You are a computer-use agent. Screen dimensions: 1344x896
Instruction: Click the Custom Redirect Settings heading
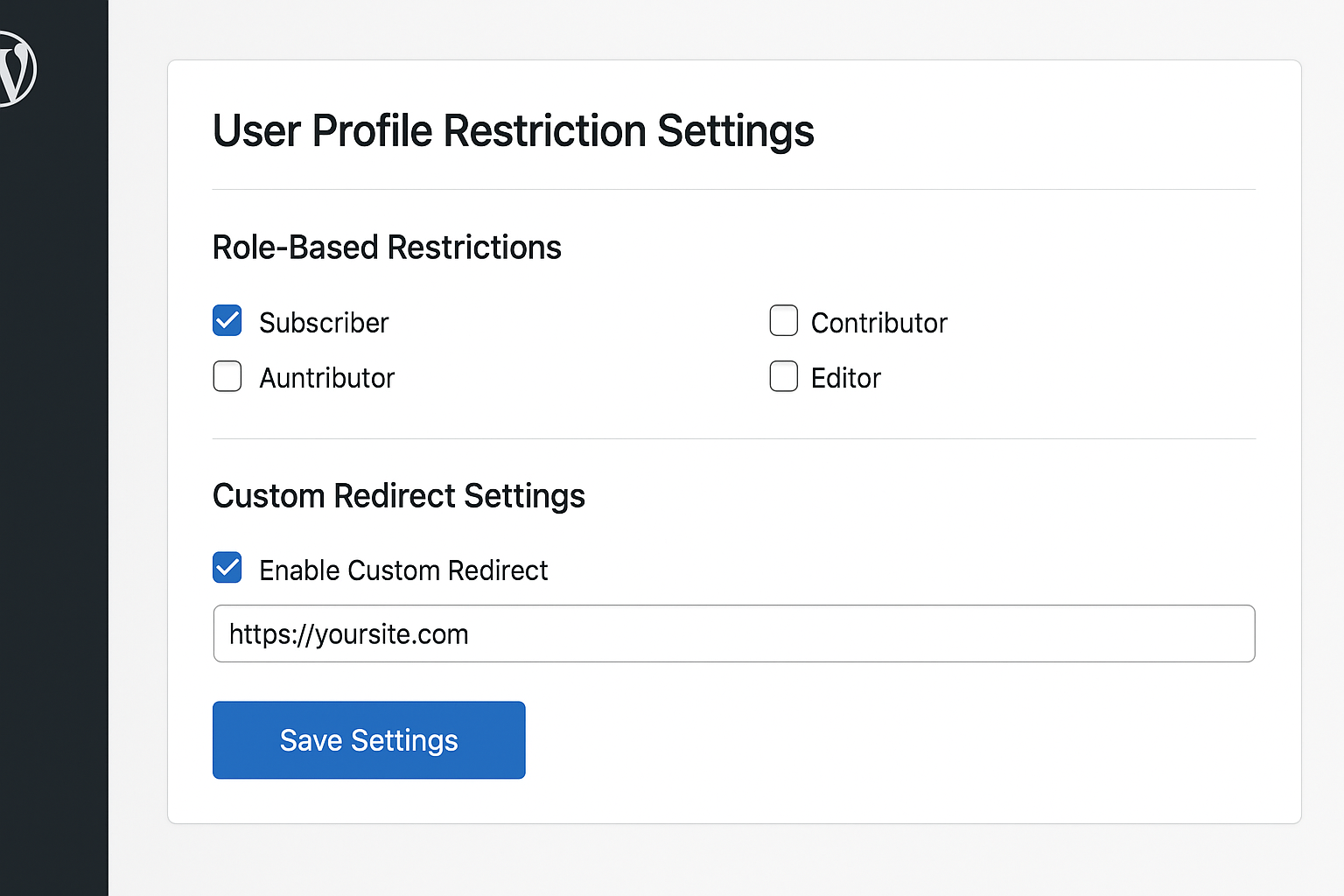pyautogui.click(x=398, y=496)
